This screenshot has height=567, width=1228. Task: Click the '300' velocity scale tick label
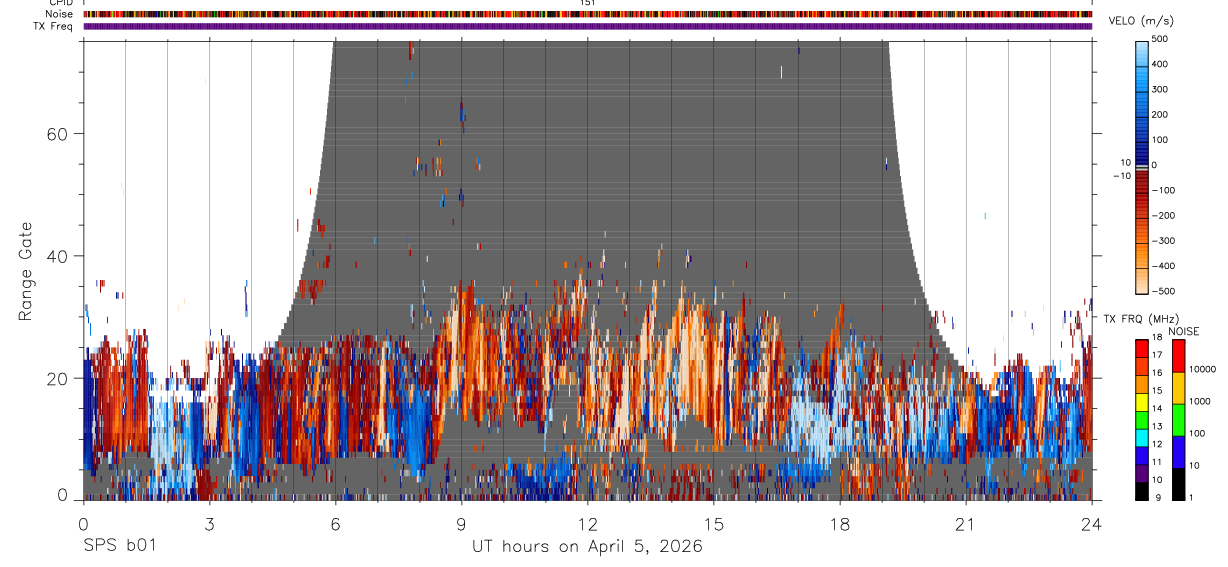point(1161,89)
